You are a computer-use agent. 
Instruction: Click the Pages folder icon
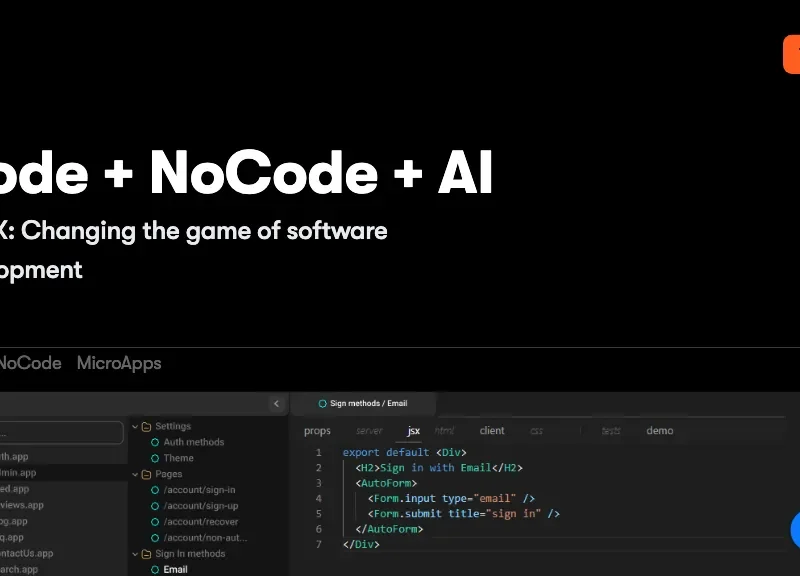[146, 474]
